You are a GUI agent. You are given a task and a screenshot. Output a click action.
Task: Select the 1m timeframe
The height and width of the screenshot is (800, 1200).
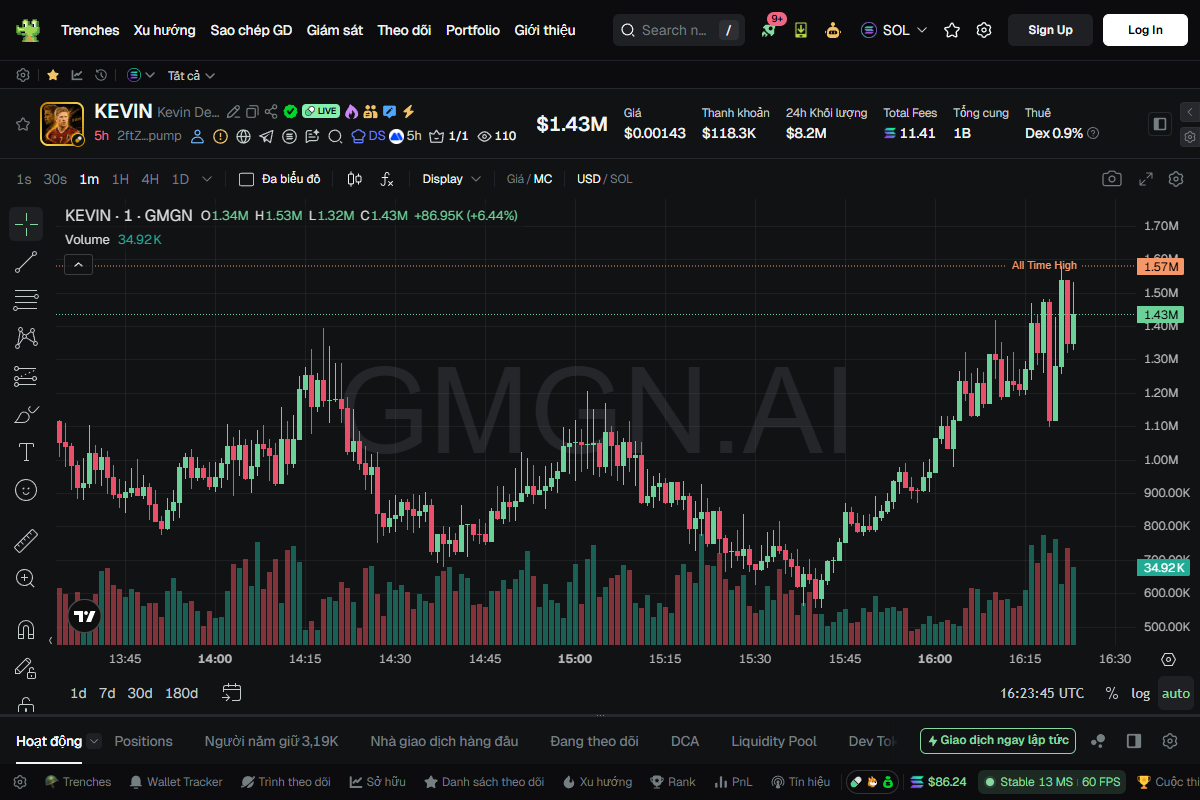coord(89,179)
